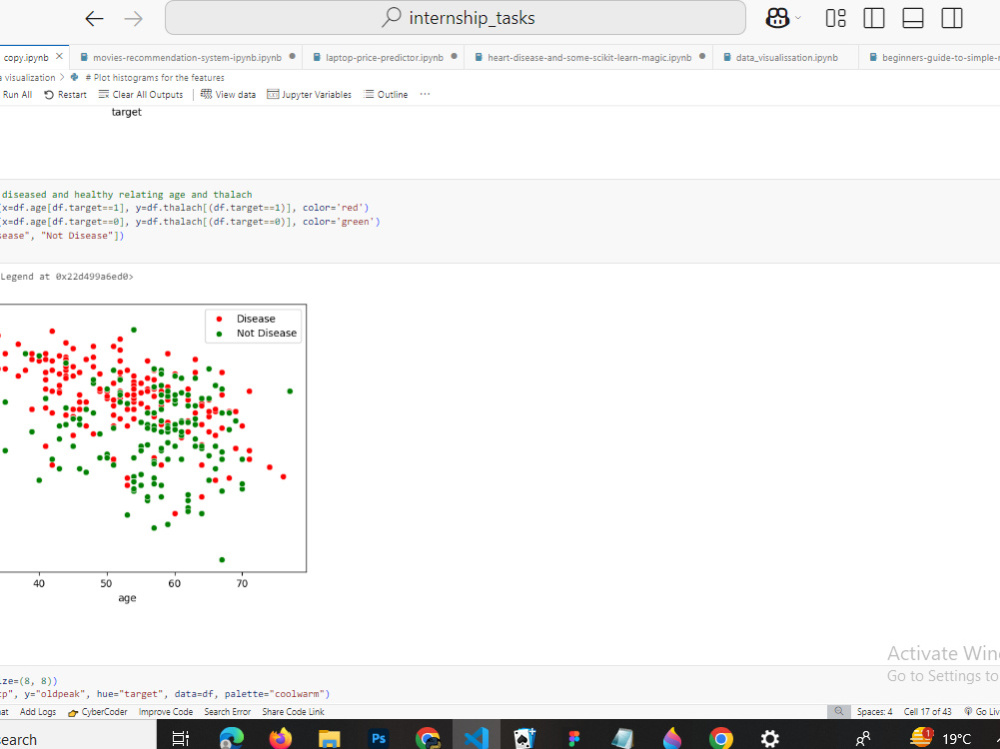Screen dimensions: 1000x749
Task: Click Cell 17 of 43 indicator
Action: pos(928,712)
